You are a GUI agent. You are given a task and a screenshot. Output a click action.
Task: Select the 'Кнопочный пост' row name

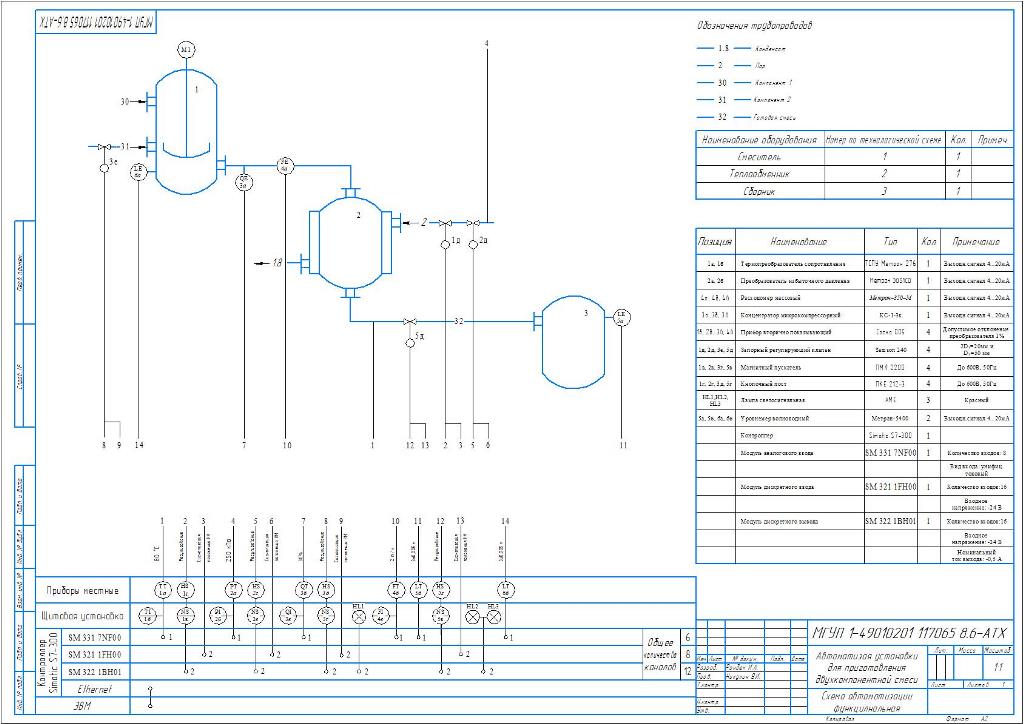[x=765, y=385]
